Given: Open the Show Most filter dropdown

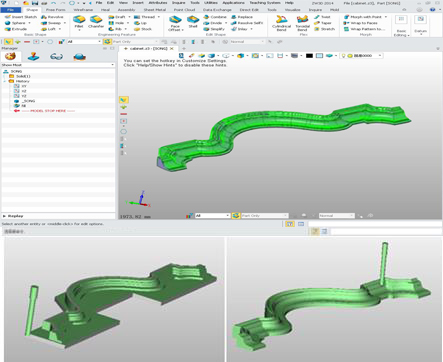Looking at the screenshot, I should [x=58, y=65].
